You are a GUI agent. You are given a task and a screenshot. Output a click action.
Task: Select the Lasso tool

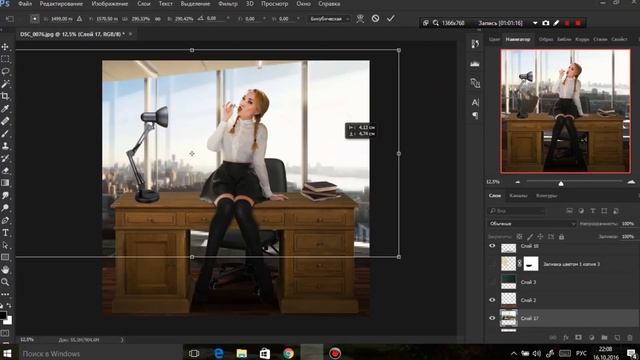pyautogui.click(x=5, y=71)
